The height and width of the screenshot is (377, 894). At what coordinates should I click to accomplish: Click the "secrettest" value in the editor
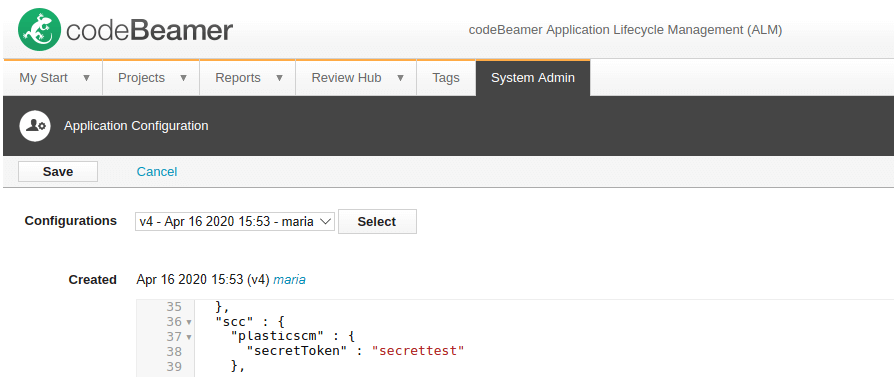pos(418,351)
